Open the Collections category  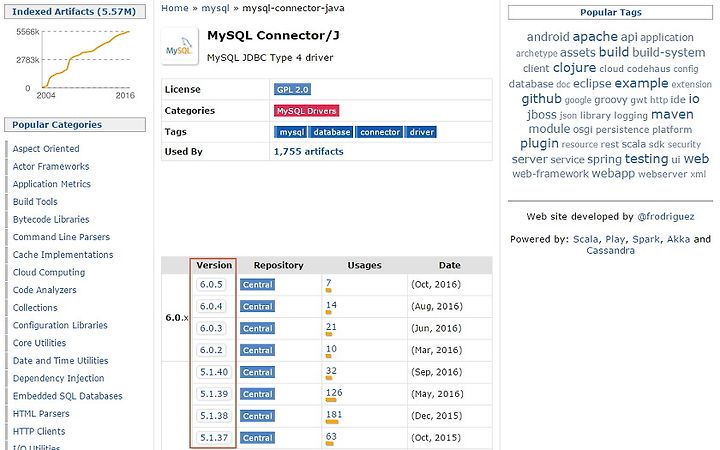tap(35, 308)
